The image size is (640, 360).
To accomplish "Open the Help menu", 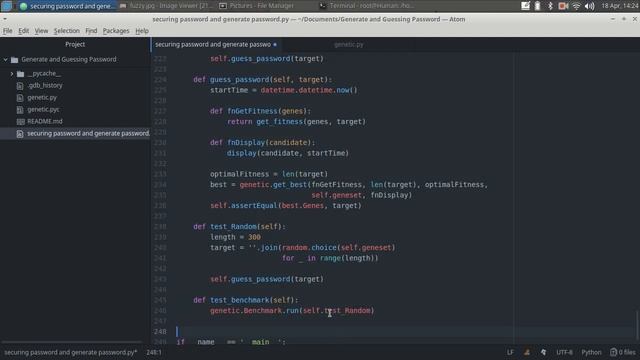I will (x=142, y=31).
